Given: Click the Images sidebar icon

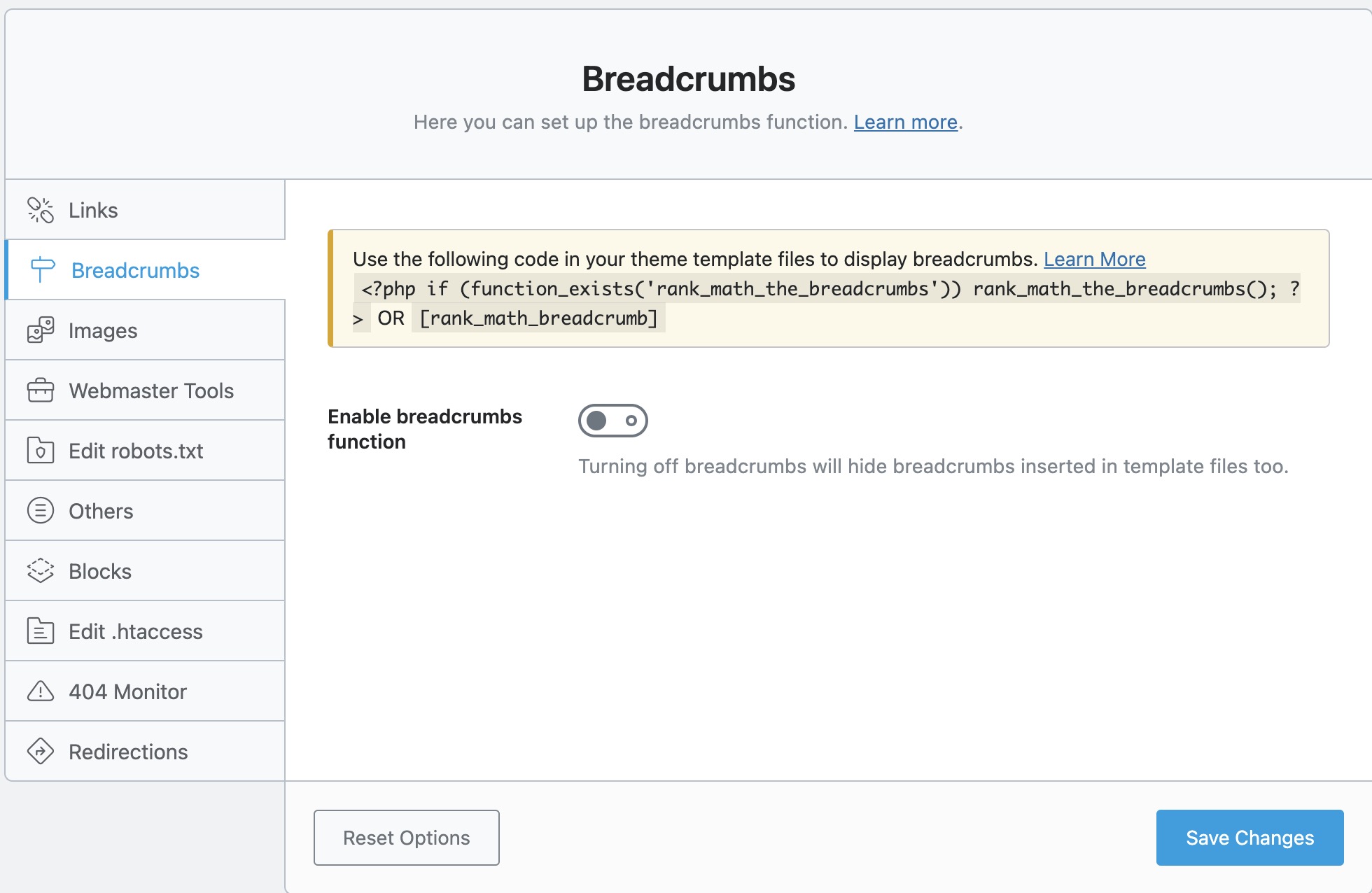Looking at the screenshot, I should tap(41, 330).
